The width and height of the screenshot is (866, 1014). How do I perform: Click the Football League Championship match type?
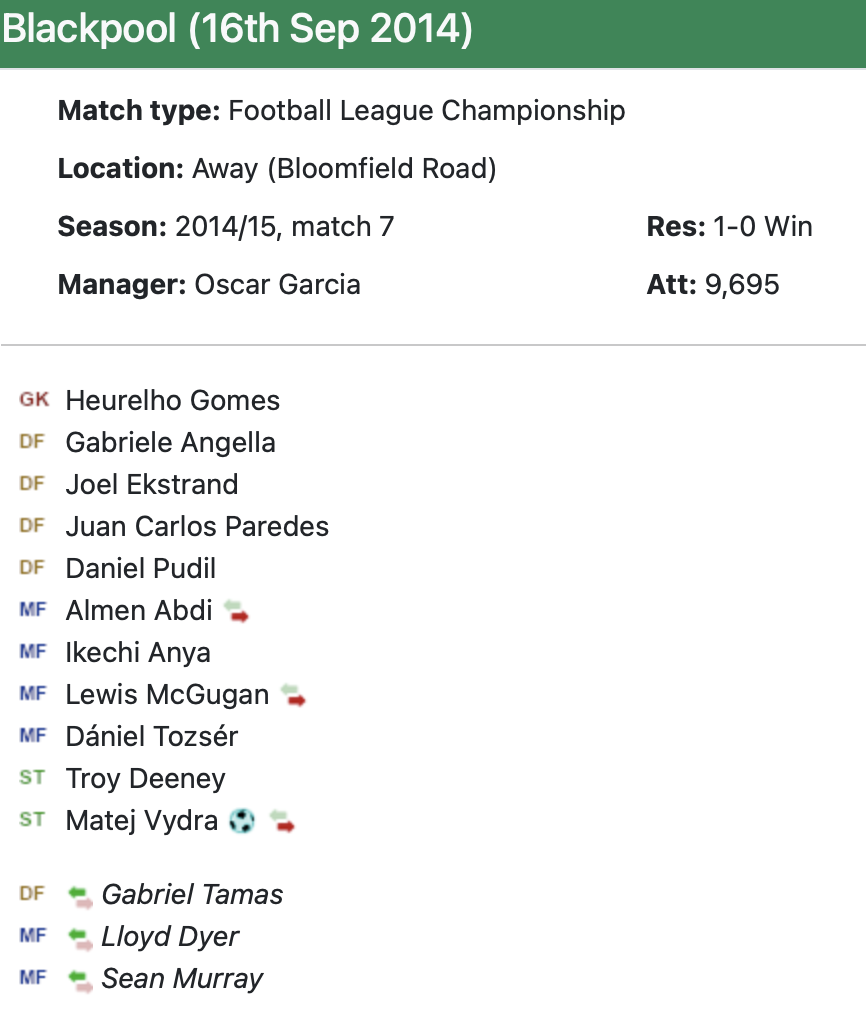click(x=426, y=111)
